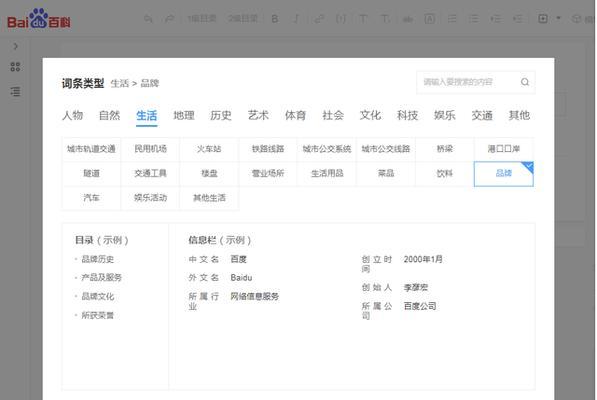The image size is (597, 400).
Task: Apply the 1级目录 heading style
Action: [202, 18]
